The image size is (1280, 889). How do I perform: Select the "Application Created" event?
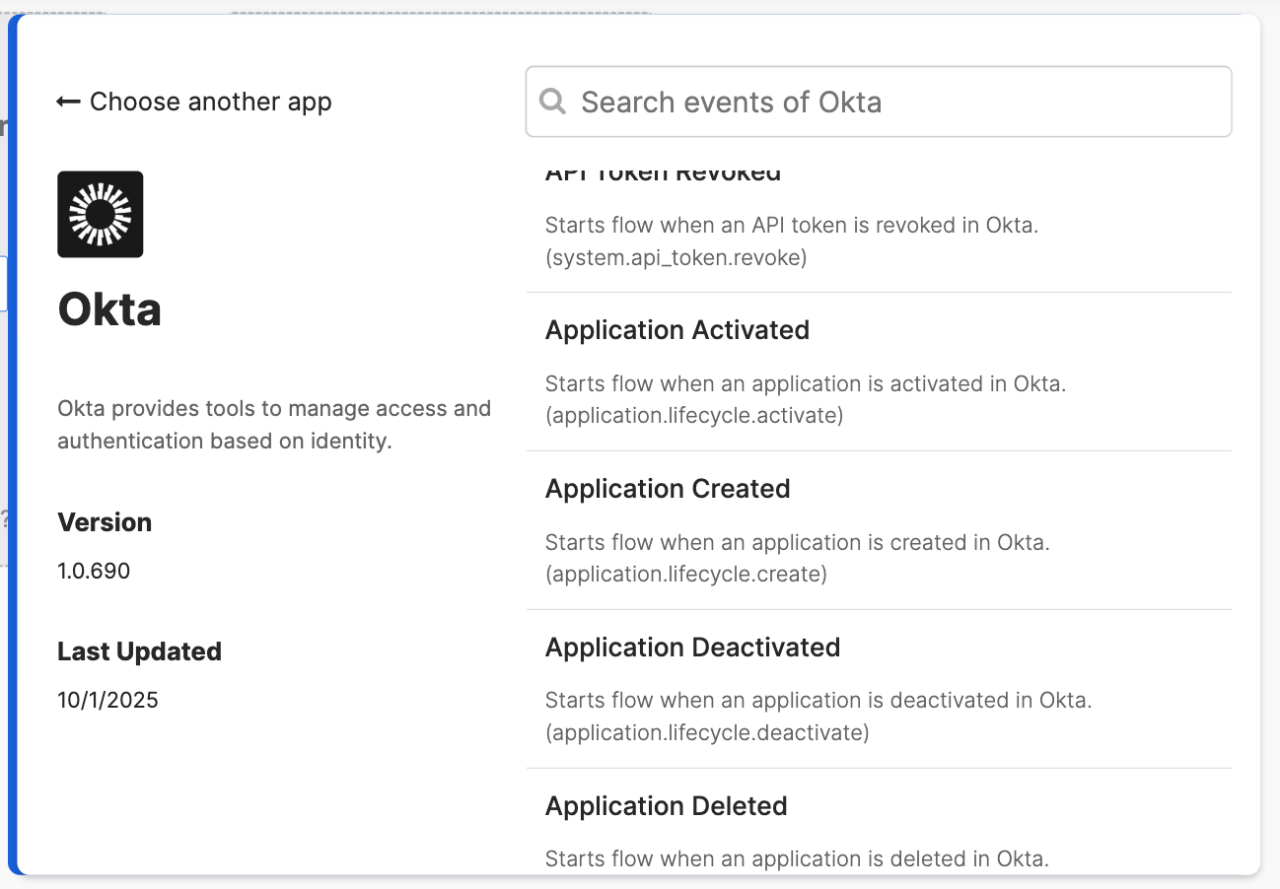point(667,489)
